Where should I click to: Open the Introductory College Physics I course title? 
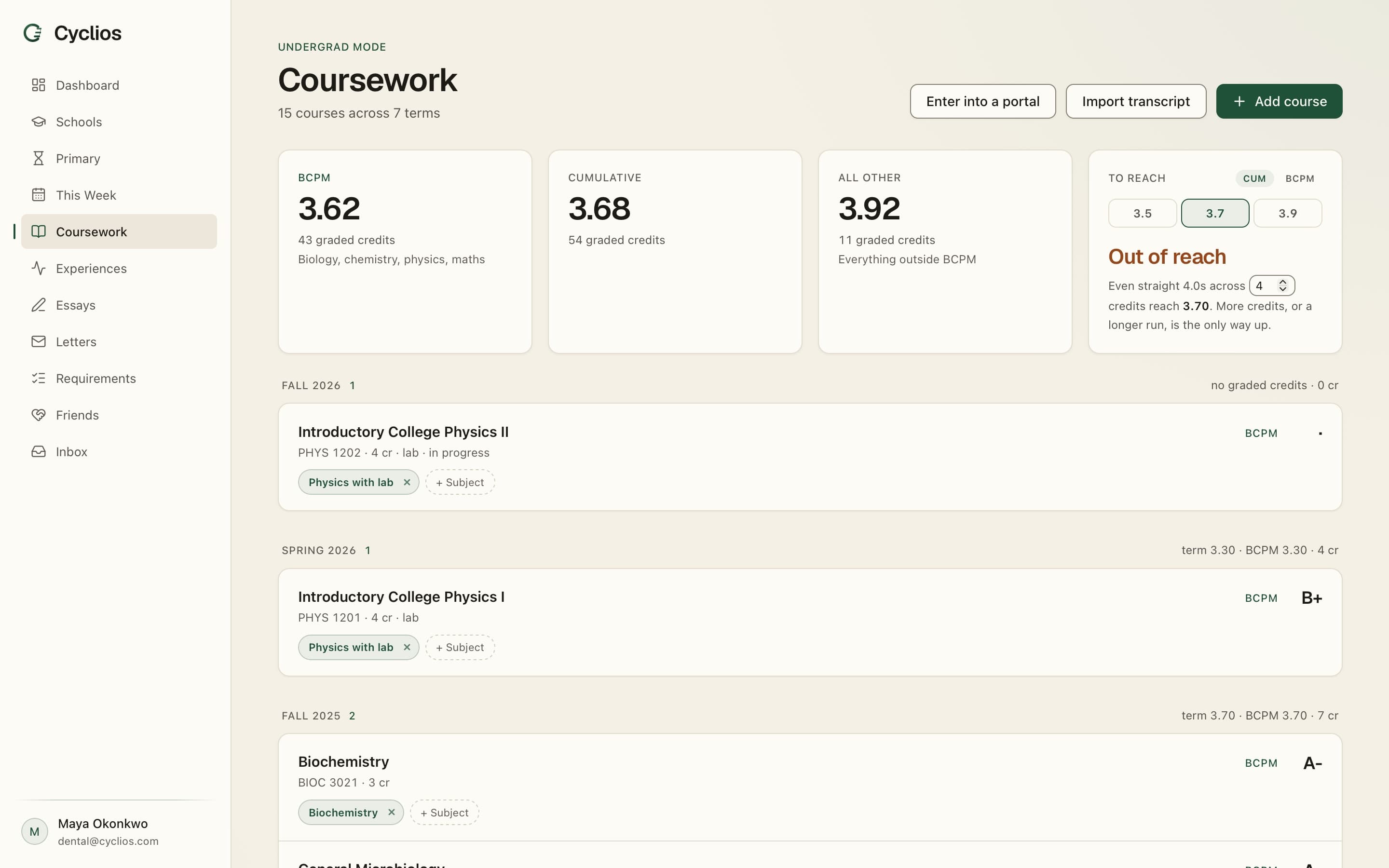(401, 597)
